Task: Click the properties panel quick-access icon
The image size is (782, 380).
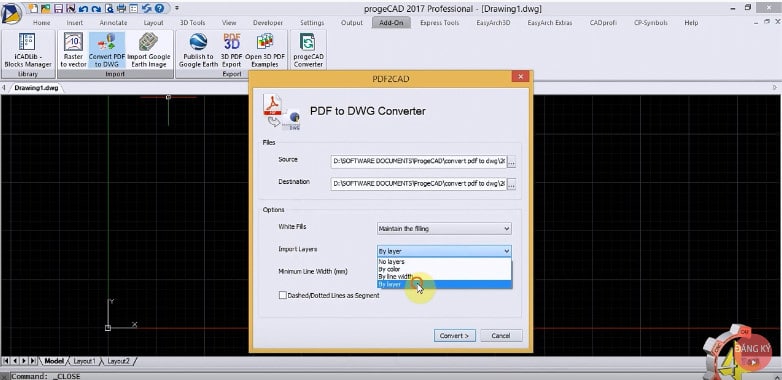Action: click(134, 8)
